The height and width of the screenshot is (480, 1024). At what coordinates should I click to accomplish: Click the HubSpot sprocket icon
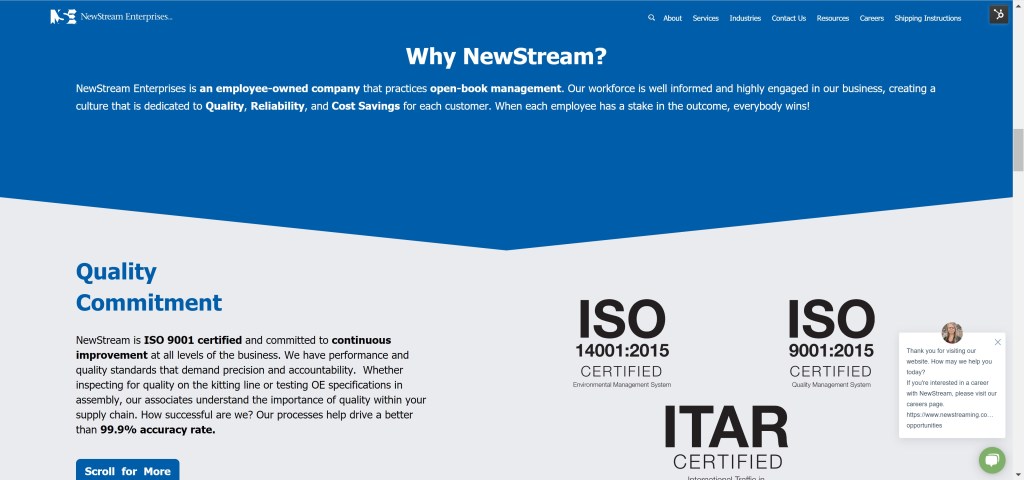click(998, 14)
